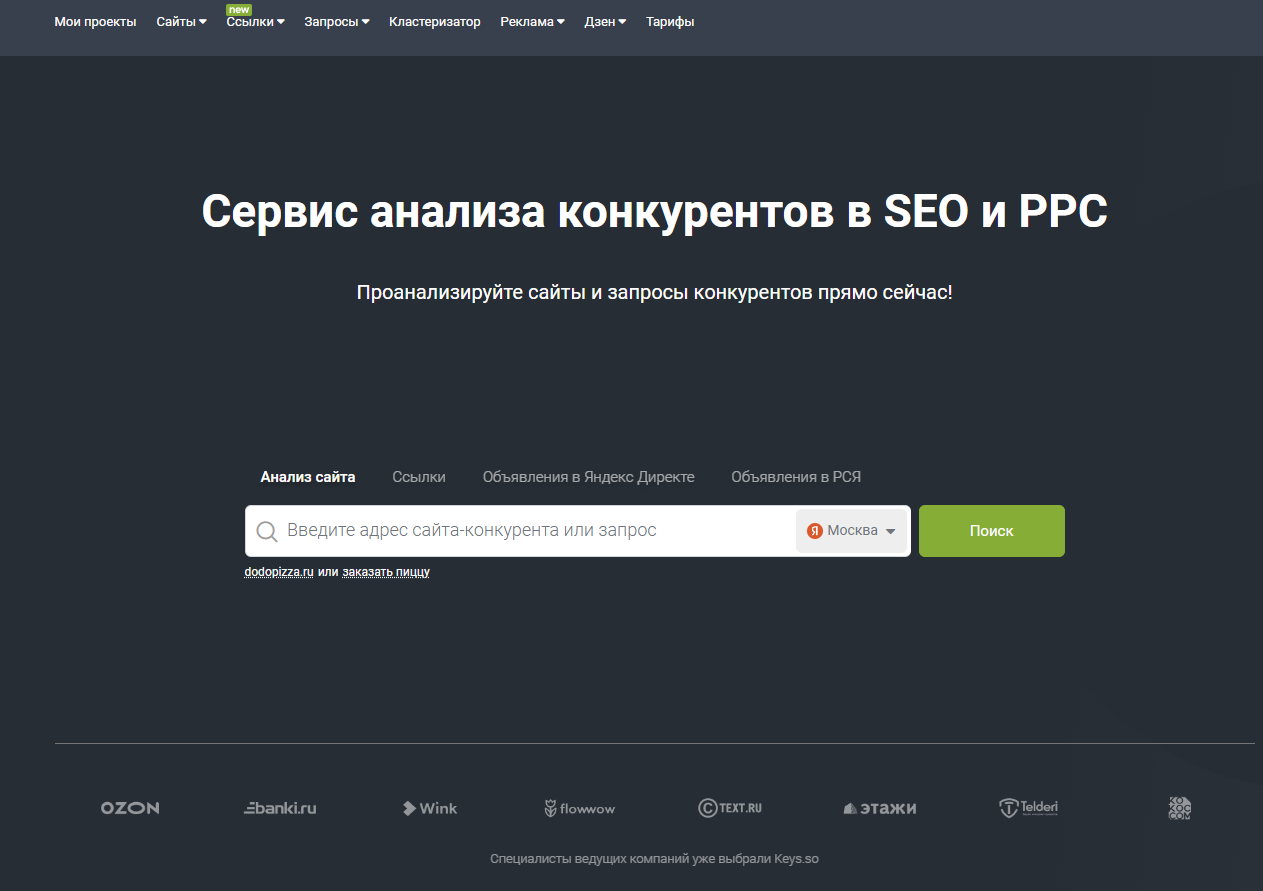Switch to the Ссылки search tab
Image resolution: width=1263 pixels, height=891 pixels.
[419, 477]
